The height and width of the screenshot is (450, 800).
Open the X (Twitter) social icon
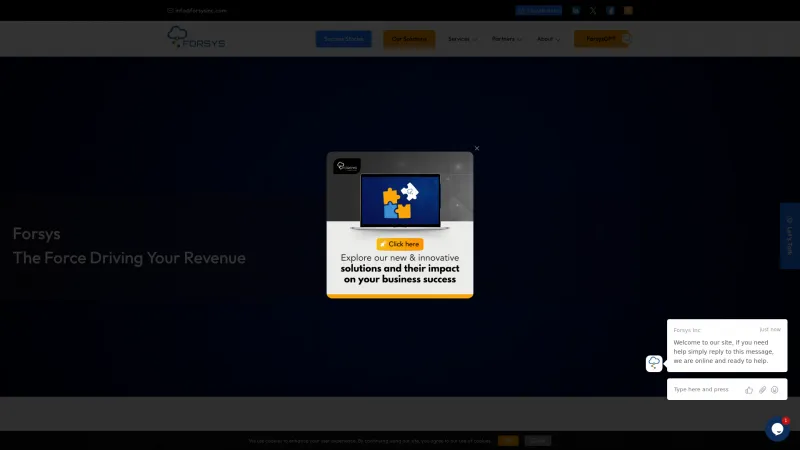coord(593,10)
